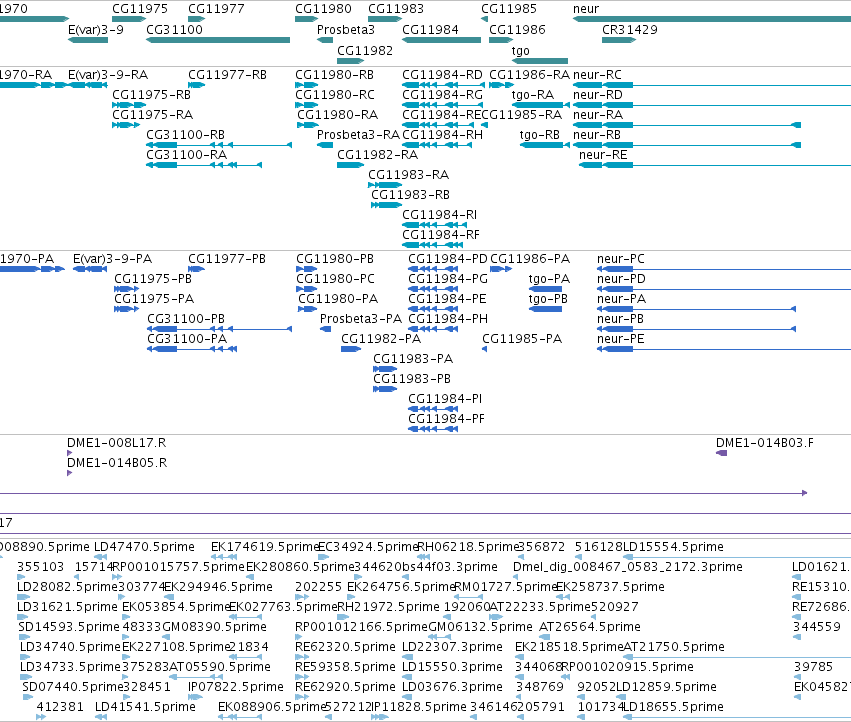This screenshot has width=851, height=722.
Task: Select the Dmel_dig_008467_0583_2172.3prime label
Action: coord(628,567)
